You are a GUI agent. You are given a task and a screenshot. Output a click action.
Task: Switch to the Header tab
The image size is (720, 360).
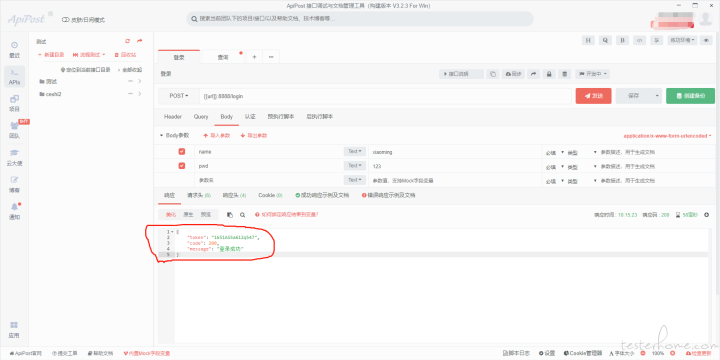point(173,117)
